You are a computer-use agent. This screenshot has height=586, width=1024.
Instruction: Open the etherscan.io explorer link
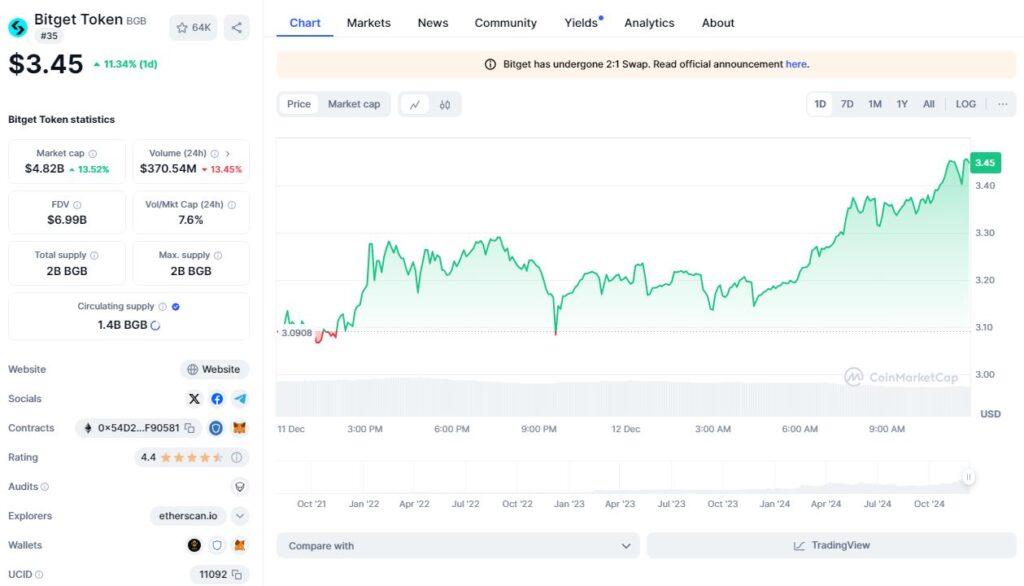pyautogui.click(x=188, y=516)
